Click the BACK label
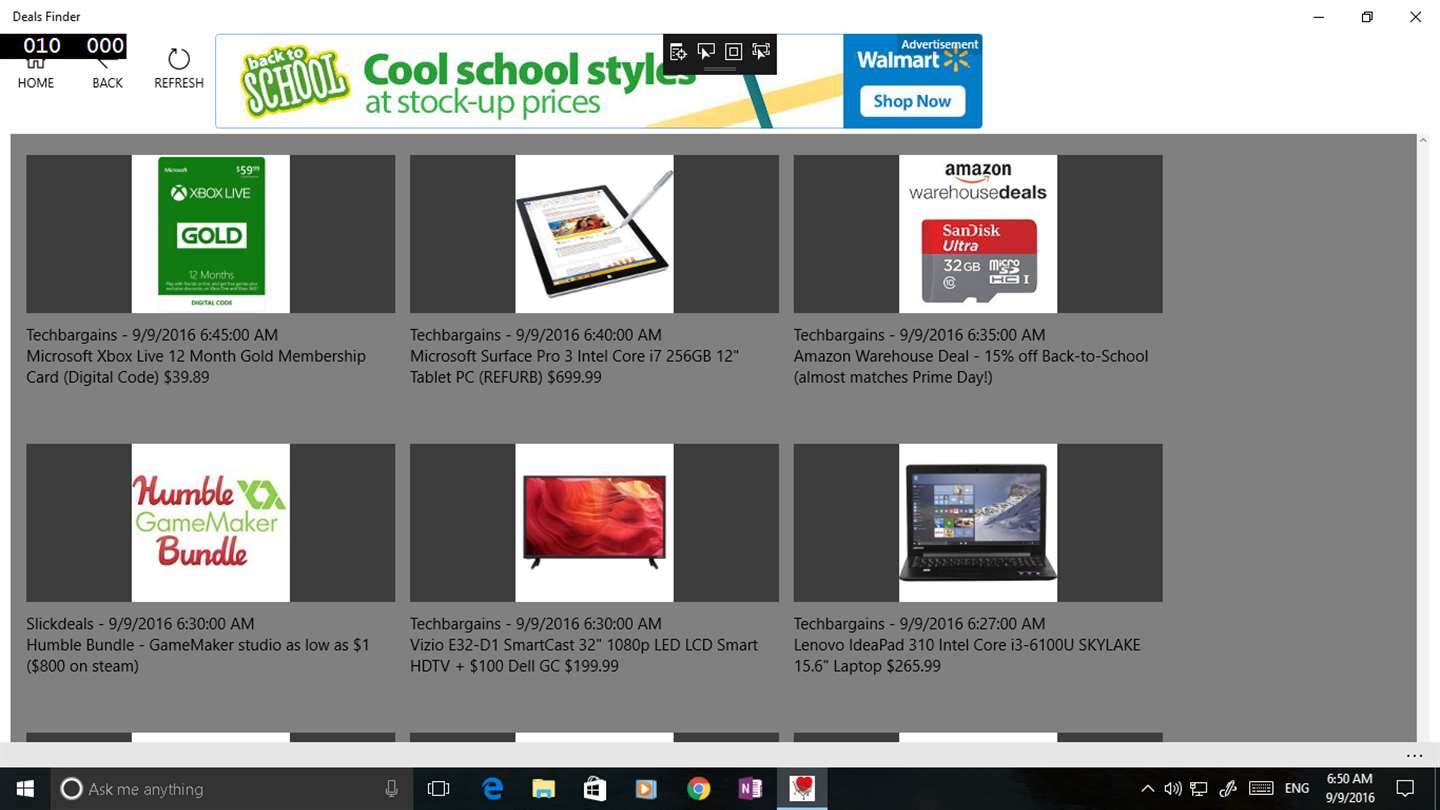The width and height of the screenshot is (1440, 810). pos(107,83)
